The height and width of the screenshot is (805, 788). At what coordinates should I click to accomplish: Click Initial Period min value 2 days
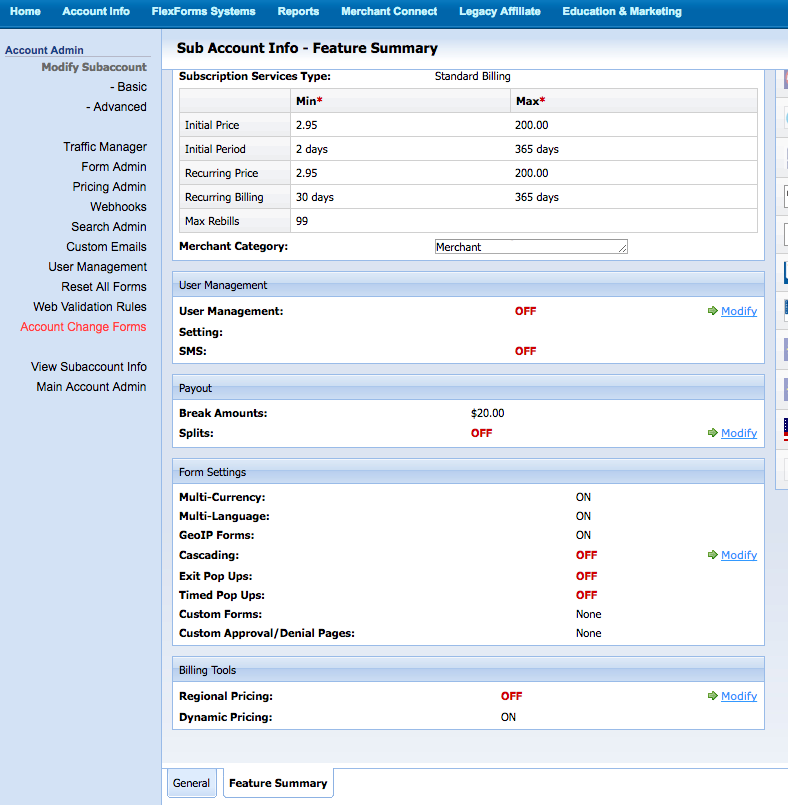pos(312,149)
